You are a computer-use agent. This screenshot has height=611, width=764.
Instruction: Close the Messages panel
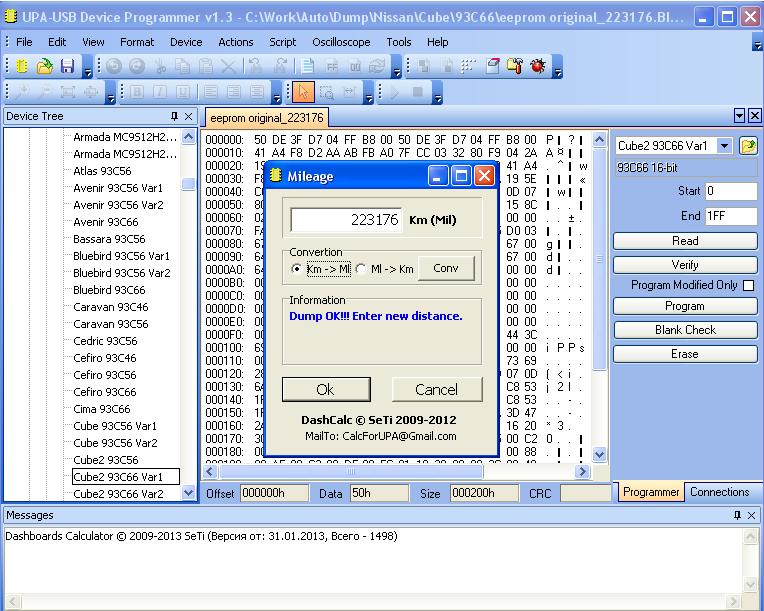(x=753, y=515)
